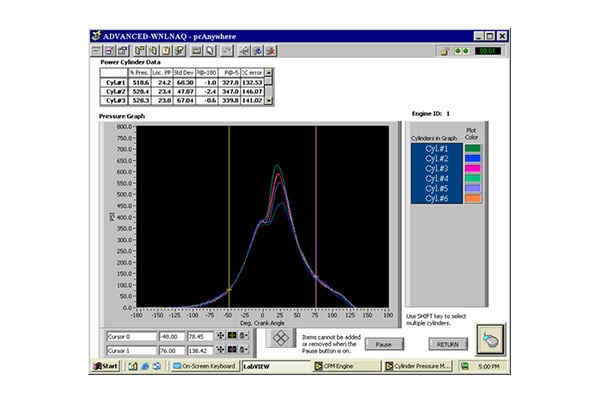
Task: Toggle the lock icon for Cursor 1
Action: coord(243,349)
